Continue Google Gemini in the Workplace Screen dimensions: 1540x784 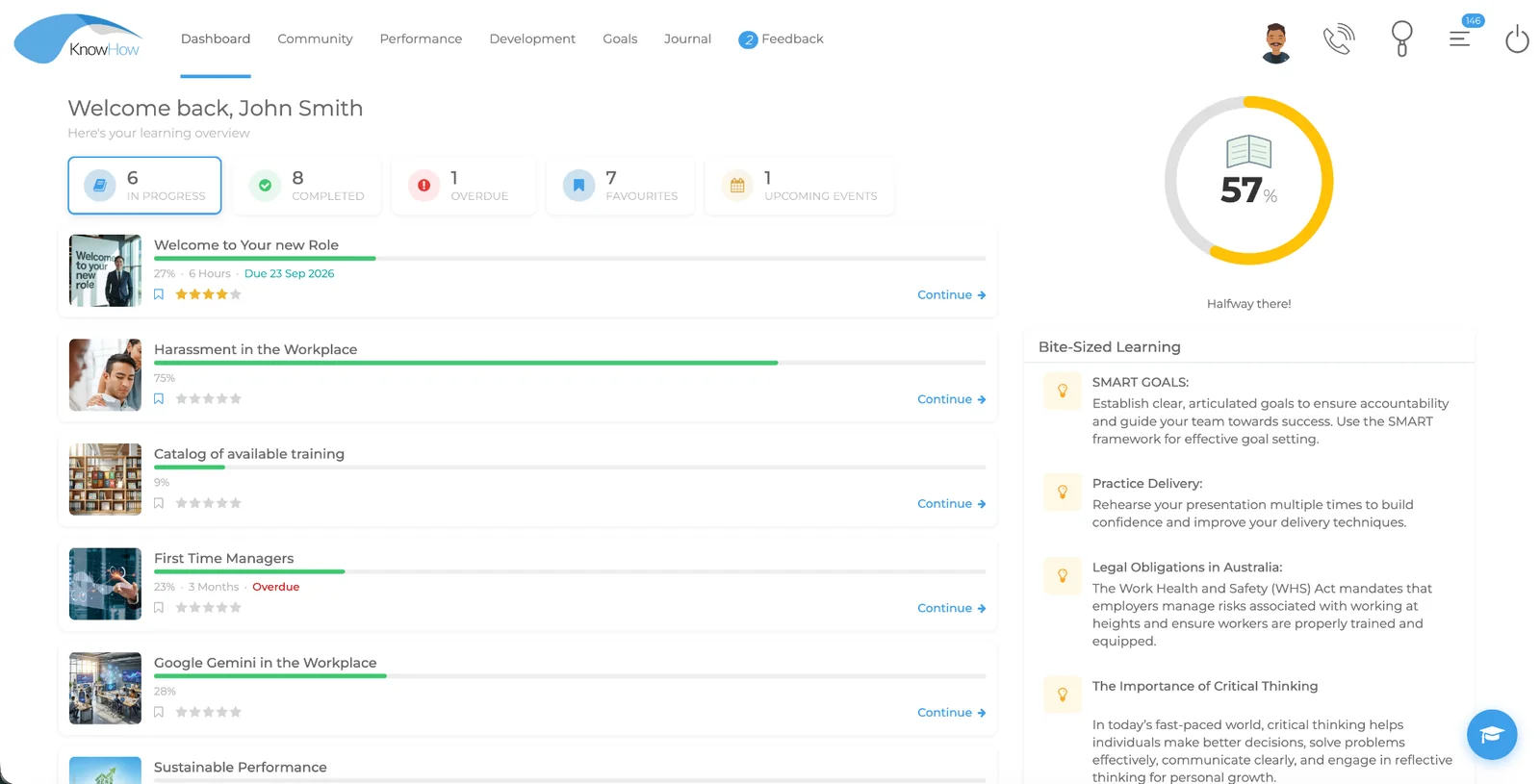pos(951,712)
